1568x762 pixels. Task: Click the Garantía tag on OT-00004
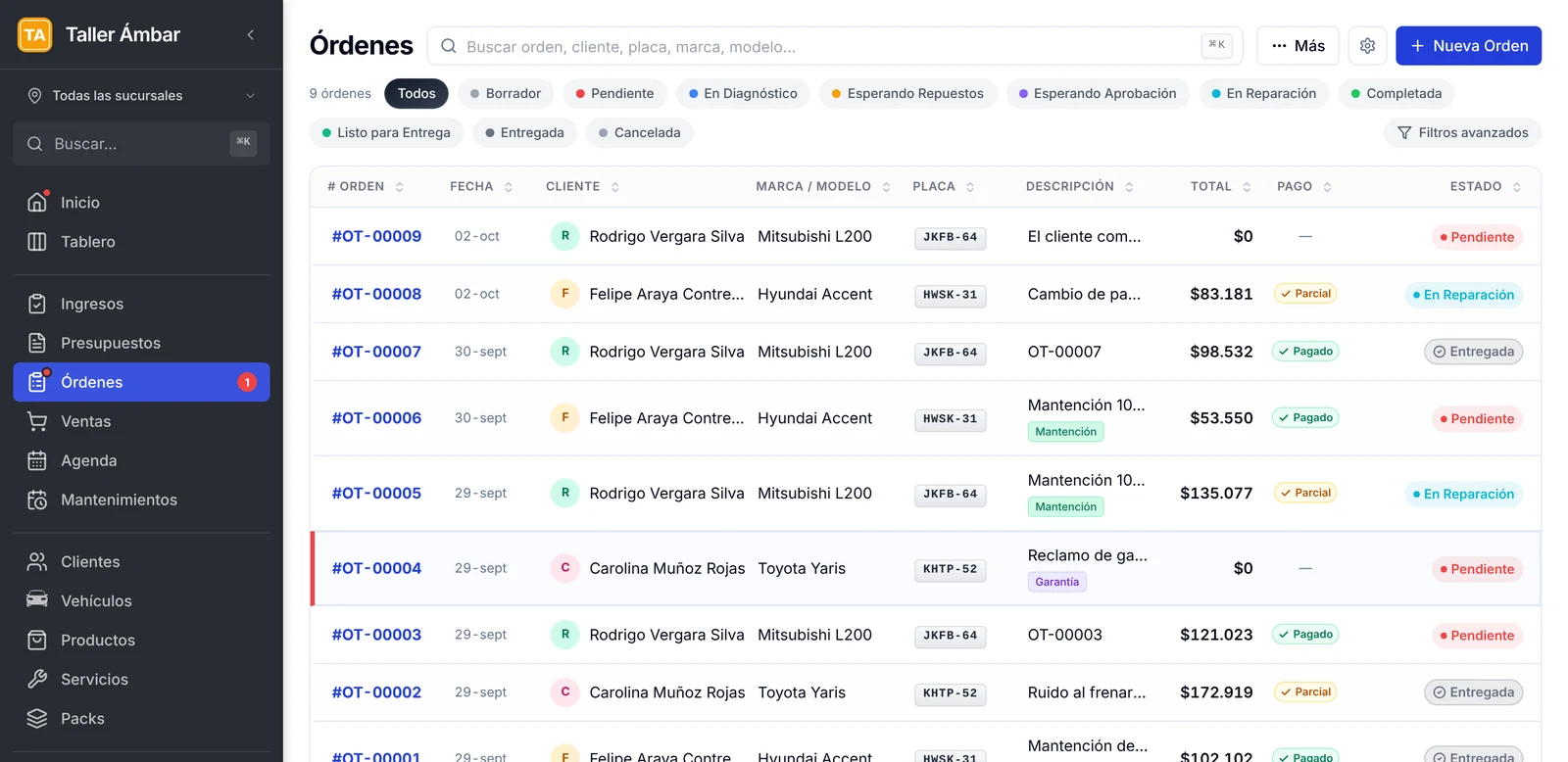point(1057,582)
